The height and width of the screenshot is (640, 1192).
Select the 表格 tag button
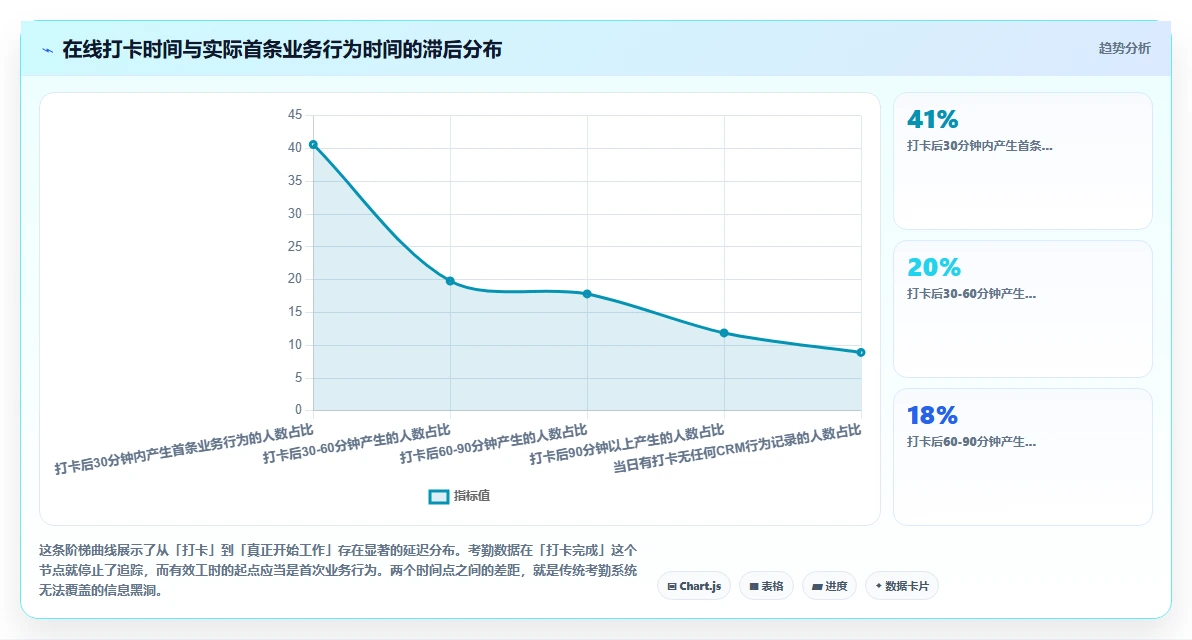click(x=766, y=586)
